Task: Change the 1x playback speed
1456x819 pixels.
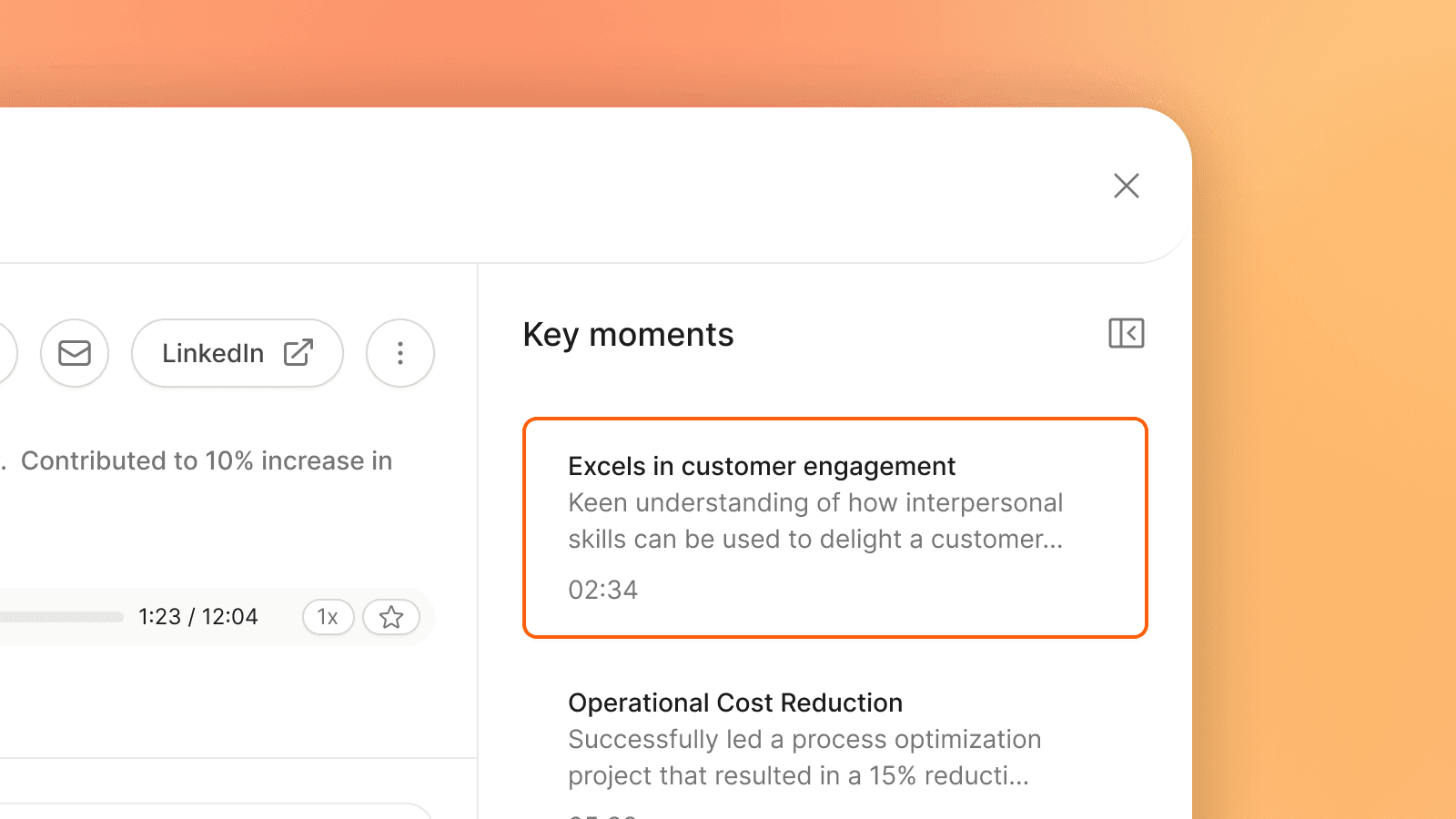Action: [x=328, y=617]
